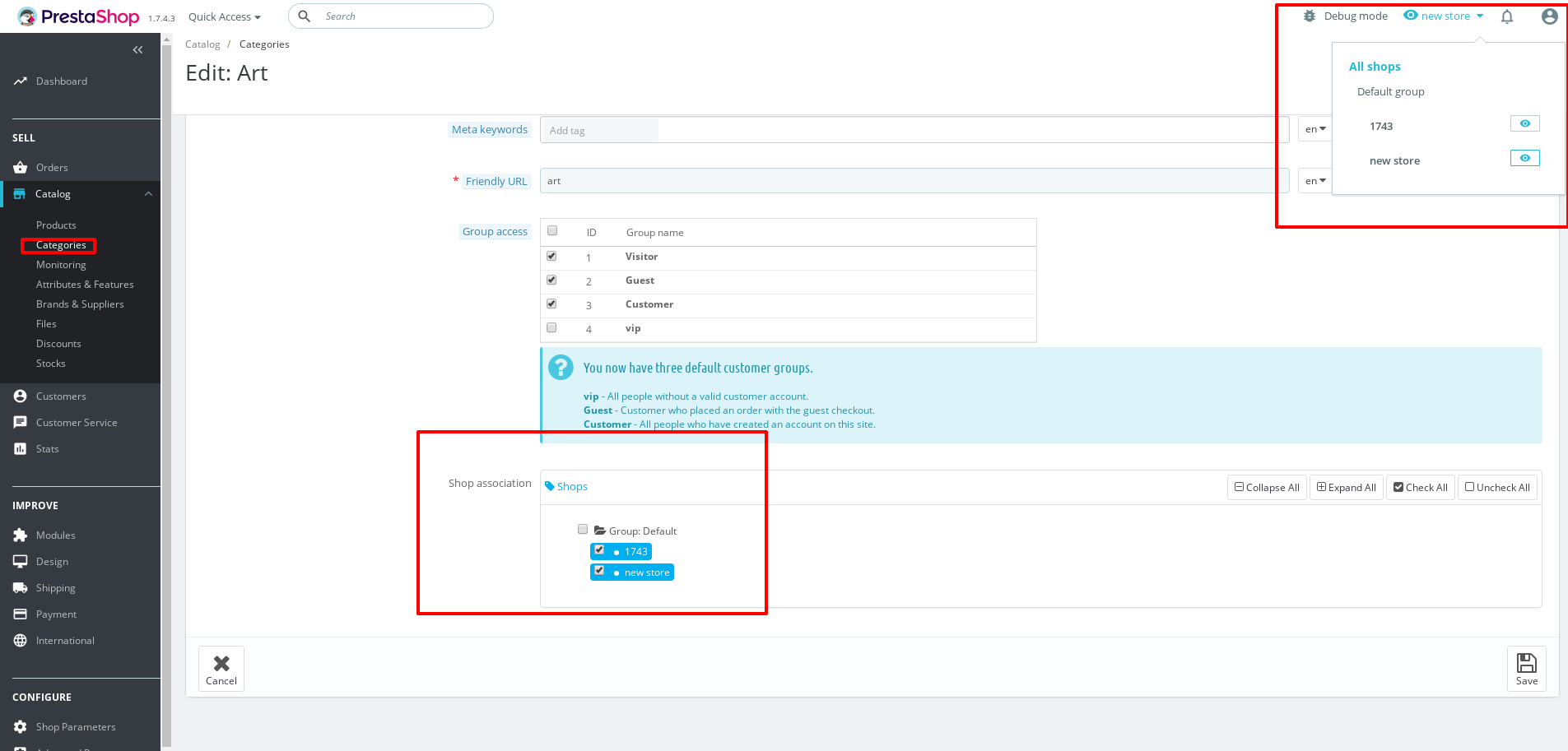The width and height of the screenshot is (1568, 751).
Task: Click the Design monitor icon
Action: (21, 562)
